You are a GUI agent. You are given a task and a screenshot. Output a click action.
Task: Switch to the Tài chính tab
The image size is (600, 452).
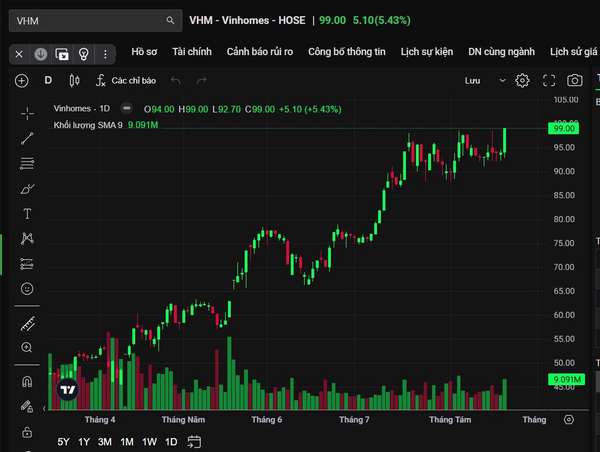(192, 52)
